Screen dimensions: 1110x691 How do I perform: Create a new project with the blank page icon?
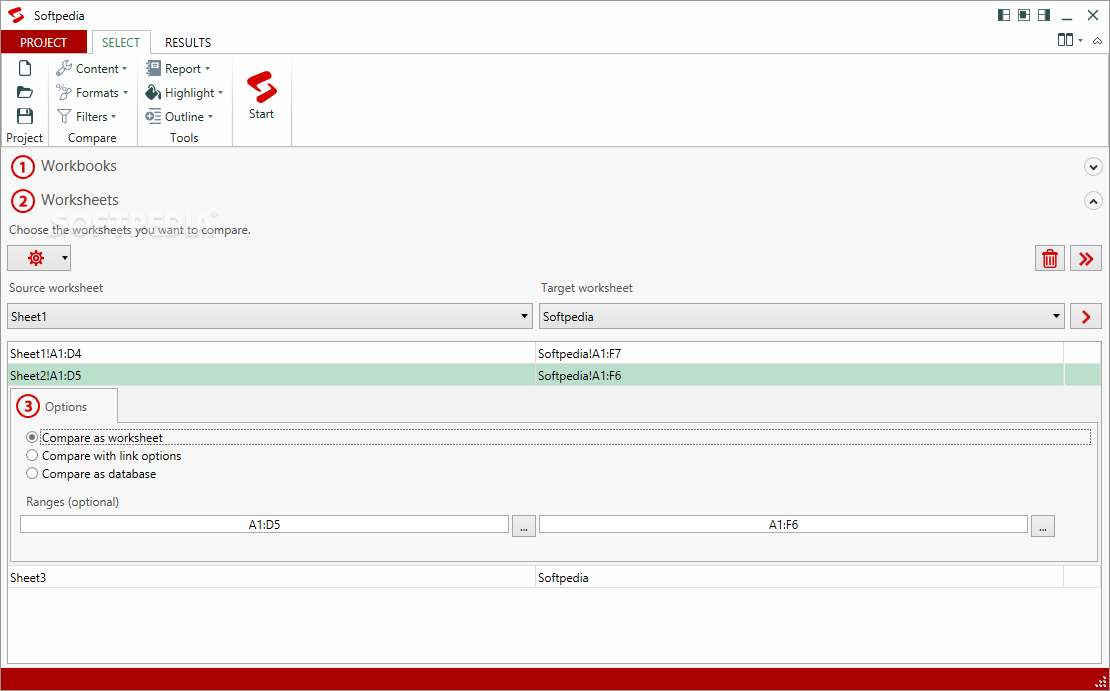click(25, 69)
